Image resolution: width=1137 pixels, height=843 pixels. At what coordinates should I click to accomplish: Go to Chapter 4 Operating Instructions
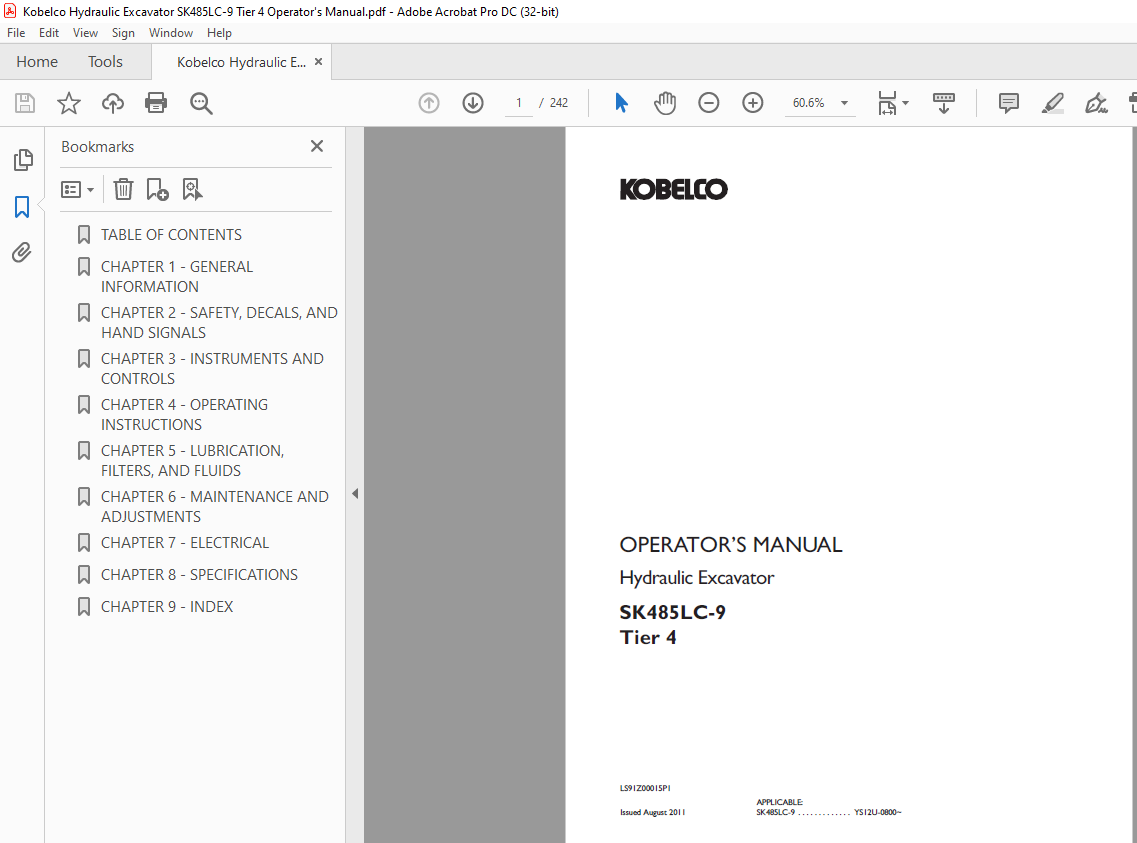[184, 415]
